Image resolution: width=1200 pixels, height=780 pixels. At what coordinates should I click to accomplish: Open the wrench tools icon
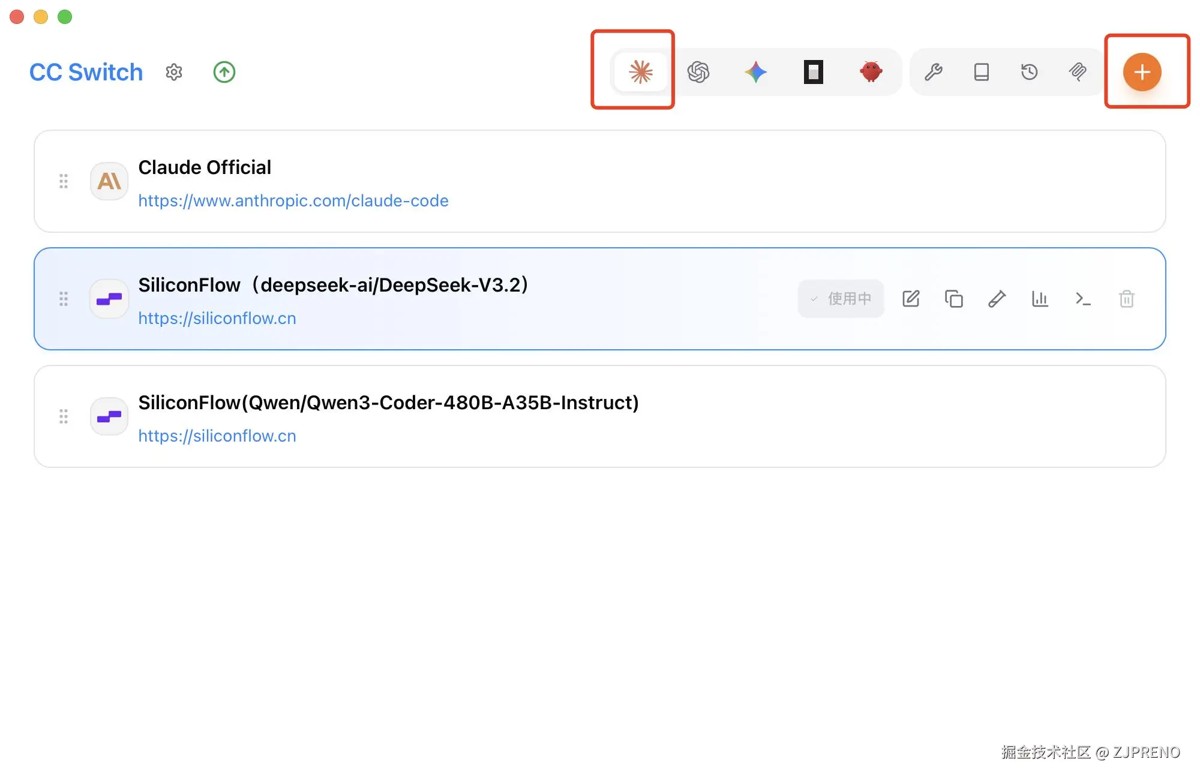(x=933, y=72)
